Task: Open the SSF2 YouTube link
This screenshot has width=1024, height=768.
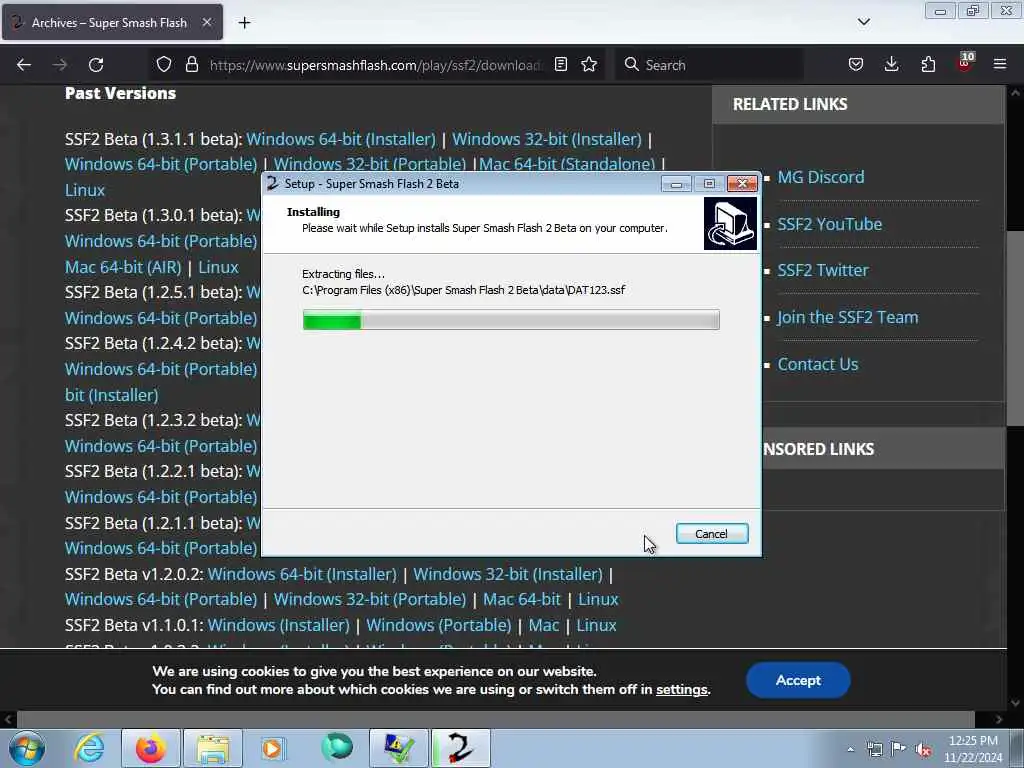Action: (829, 224)
